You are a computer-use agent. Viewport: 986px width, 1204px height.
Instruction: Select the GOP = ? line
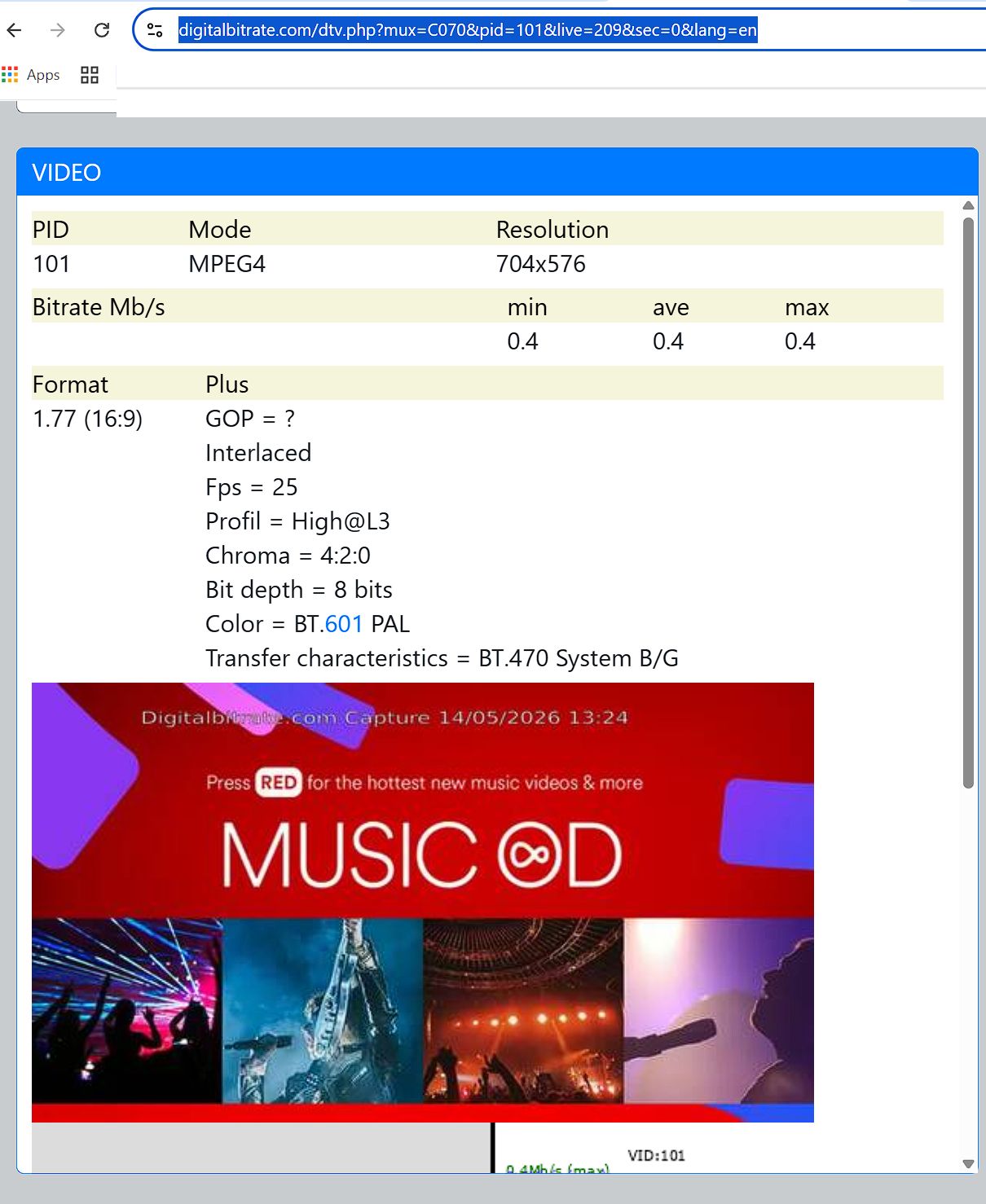[x=250, y=419]
